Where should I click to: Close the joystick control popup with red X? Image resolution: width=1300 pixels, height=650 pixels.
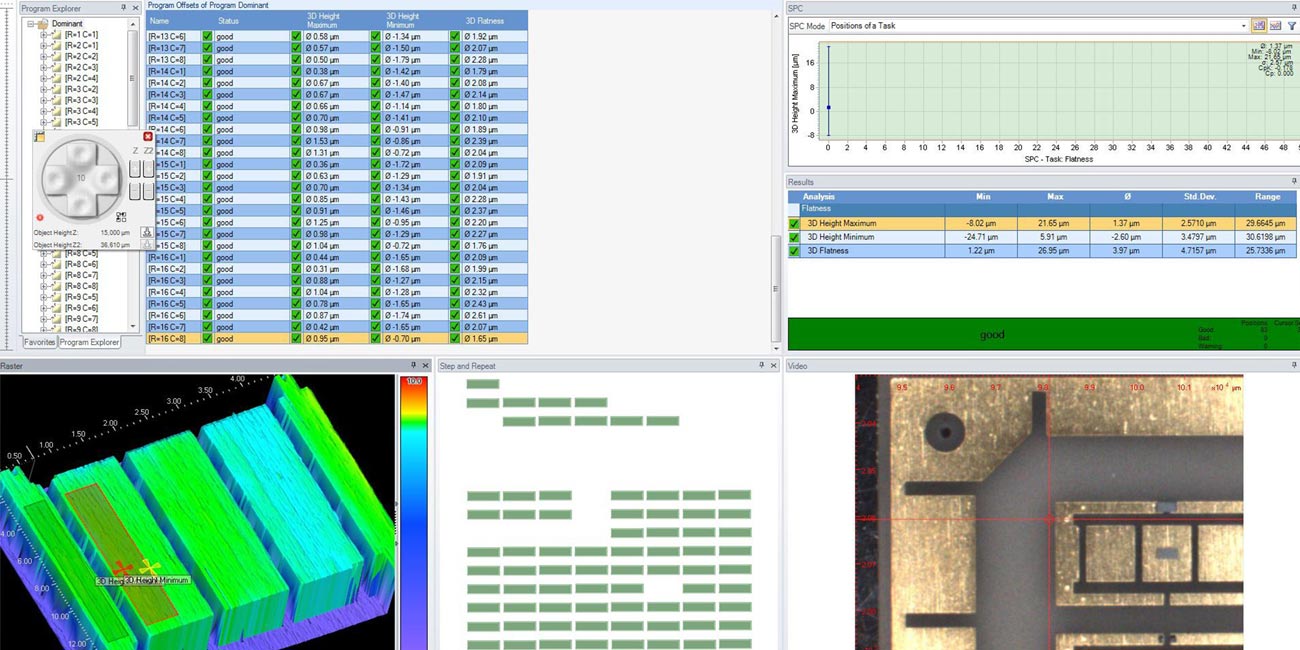[148, 137]
